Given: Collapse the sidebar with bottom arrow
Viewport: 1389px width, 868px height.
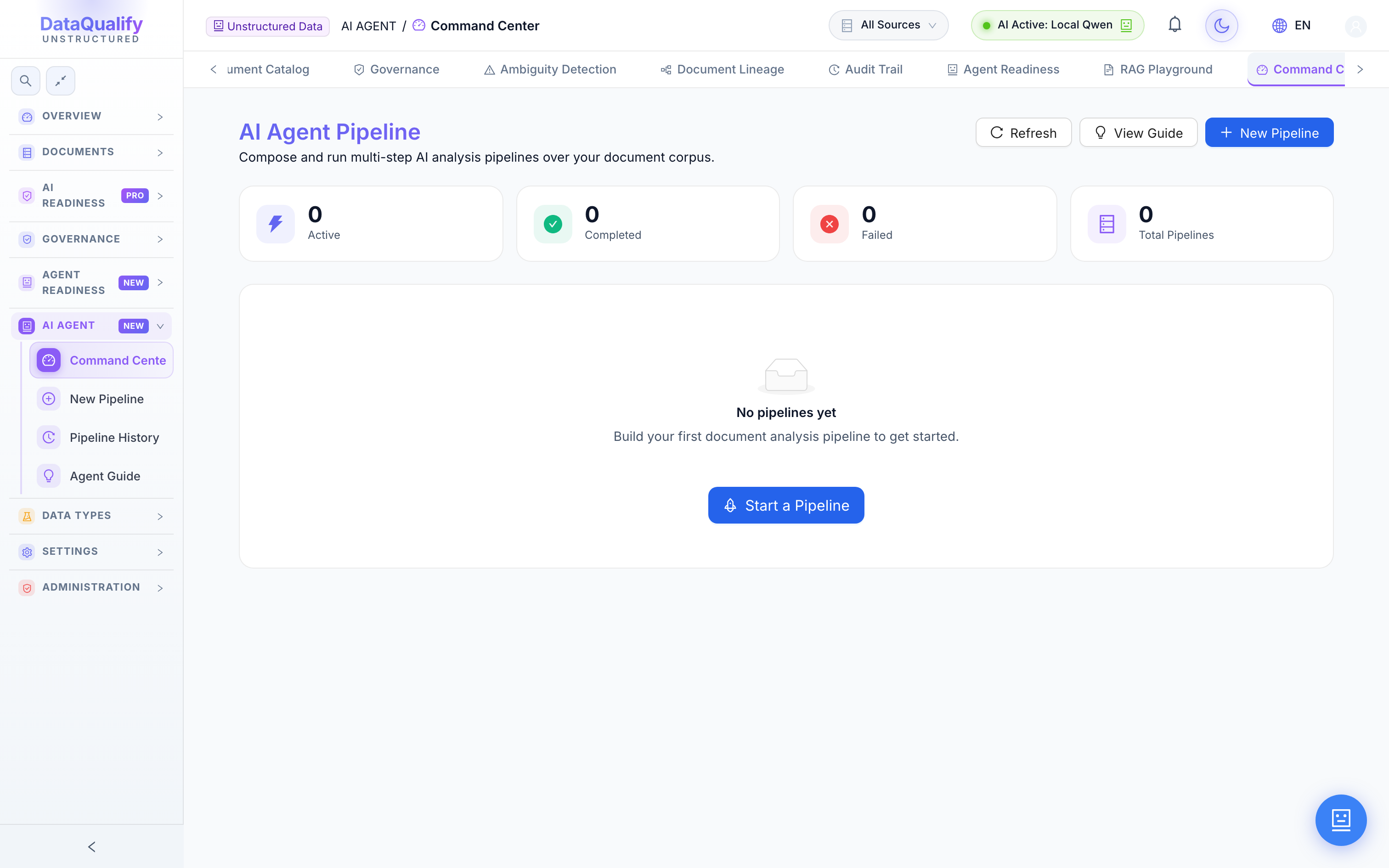Looking at the screenshot, I should (x=91, y=847).
